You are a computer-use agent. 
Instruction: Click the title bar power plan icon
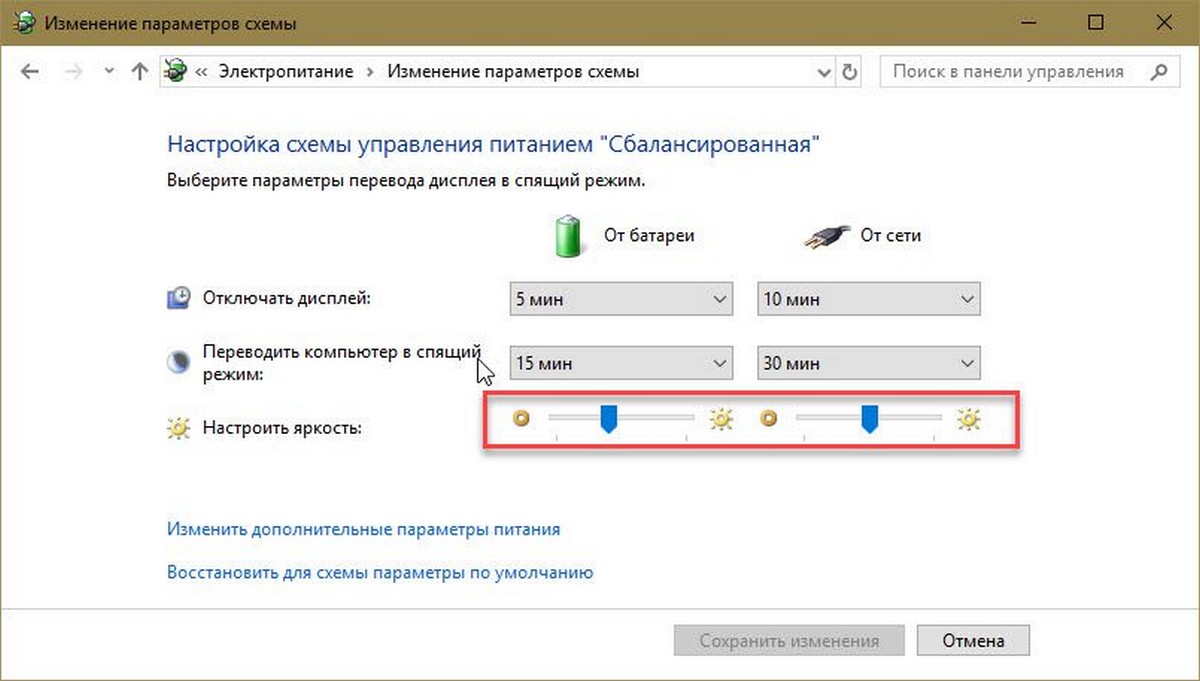coord(23,22)
